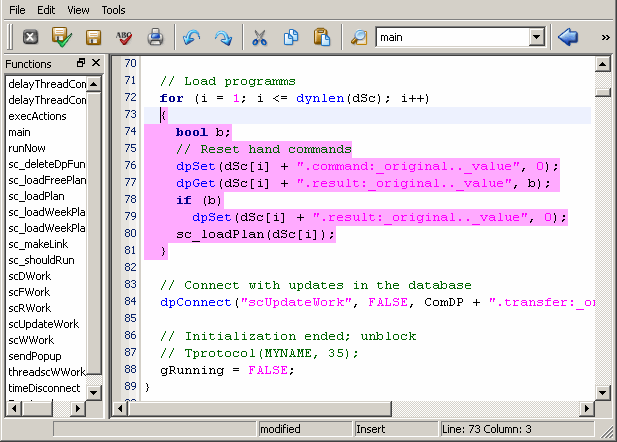Print the script using printer icon
The height and width of the screenshot is (442, 617).
pos(155,37)
